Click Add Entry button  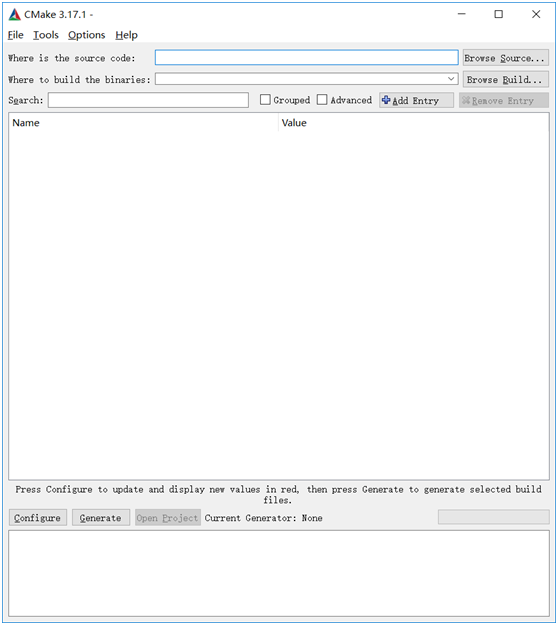point(416,100)
